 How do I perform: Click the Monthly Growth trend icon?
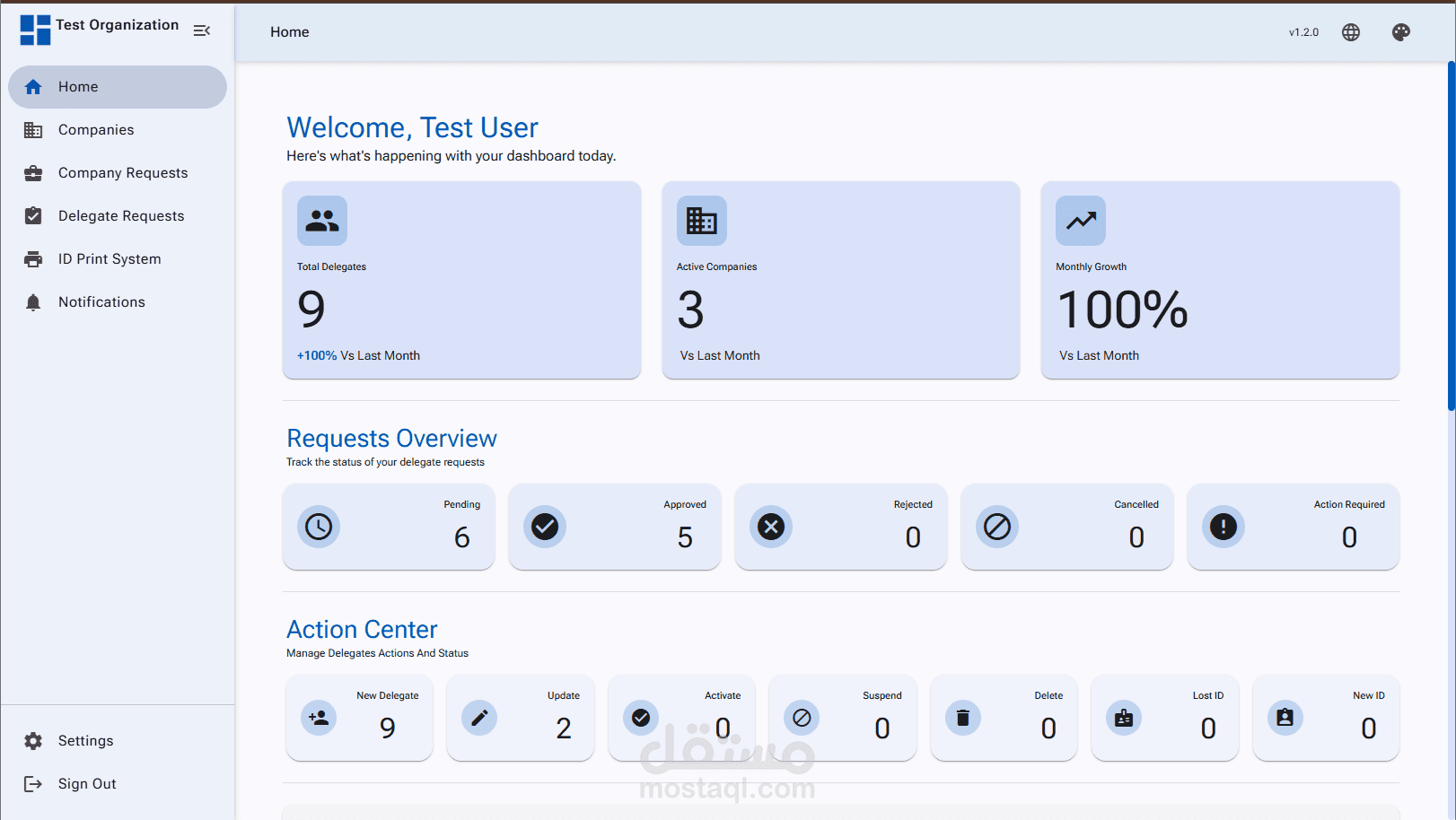click(x=1081, y=221)
